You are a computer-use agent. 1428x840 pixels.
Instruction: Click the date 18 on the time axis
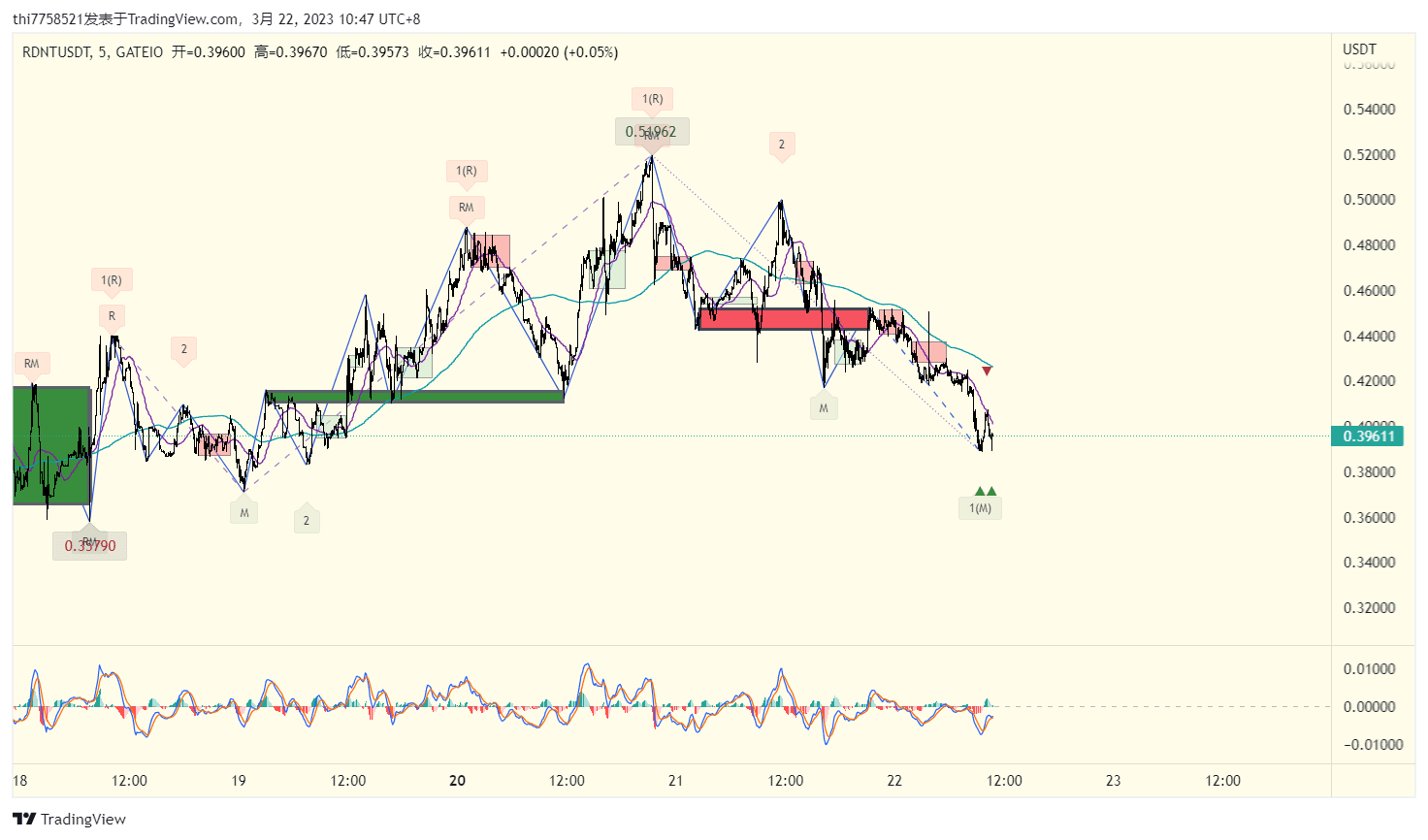20,781
